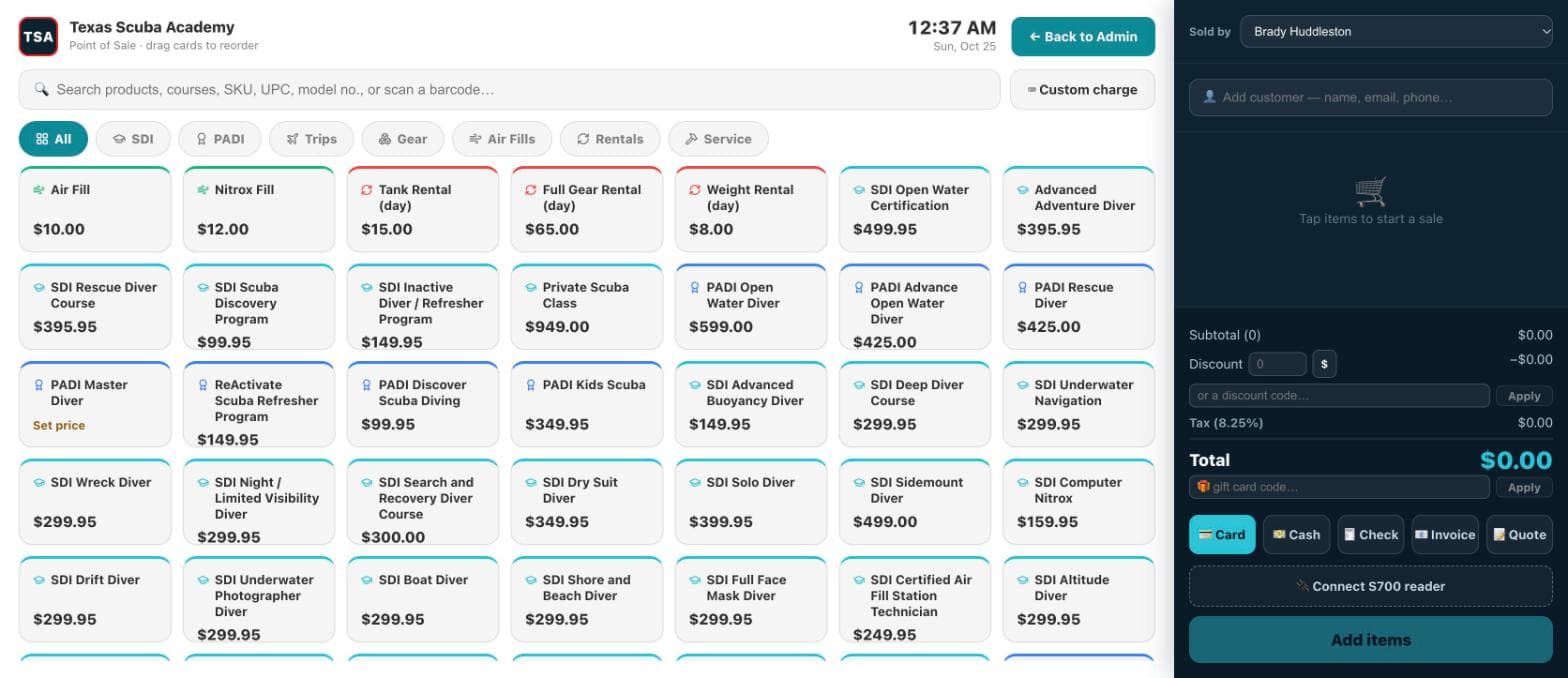Click the PADI Master Diver badge icon

39,384
